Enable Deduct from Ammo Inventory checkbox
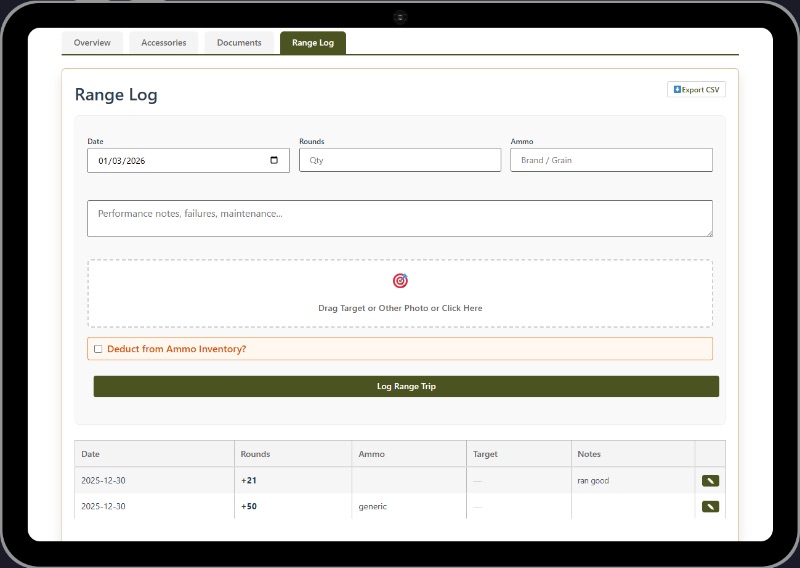The height and width of the screenshot is (568, 800). coord(98,349)
